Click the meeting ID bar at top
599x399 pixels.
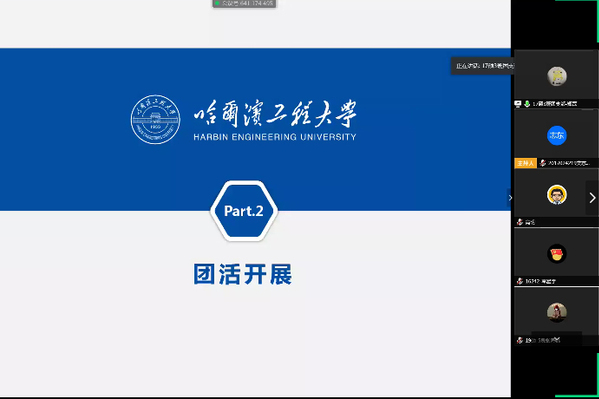point(244,3)
